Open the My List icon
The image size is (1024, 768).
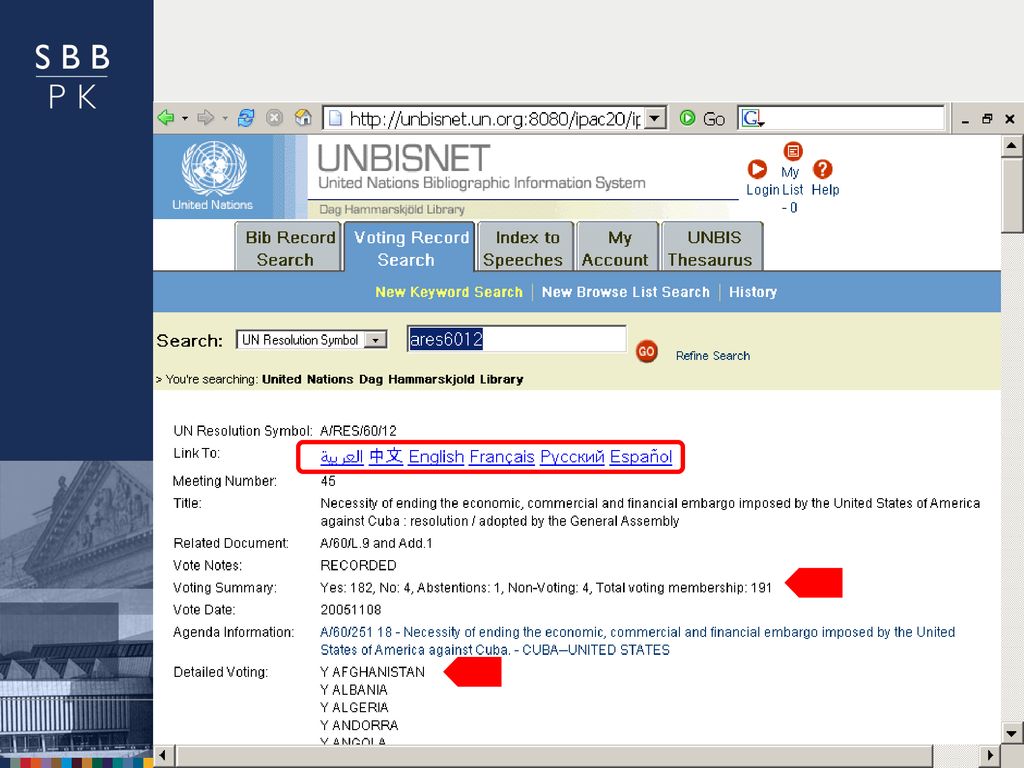click(x=793, y=152)
